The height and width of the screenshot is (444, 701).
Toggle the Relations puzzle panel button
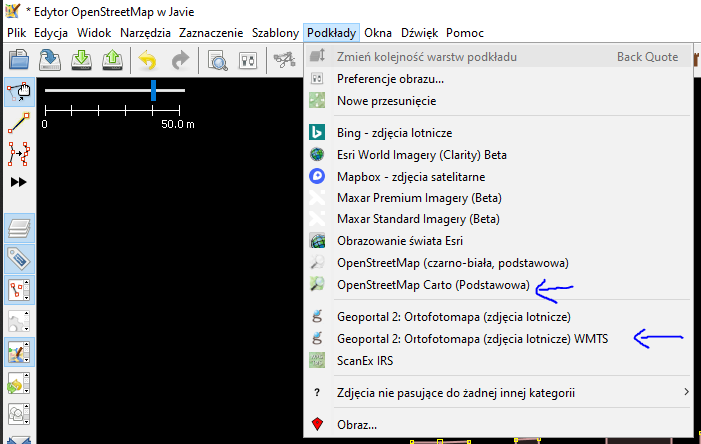[x=19, y=321]
